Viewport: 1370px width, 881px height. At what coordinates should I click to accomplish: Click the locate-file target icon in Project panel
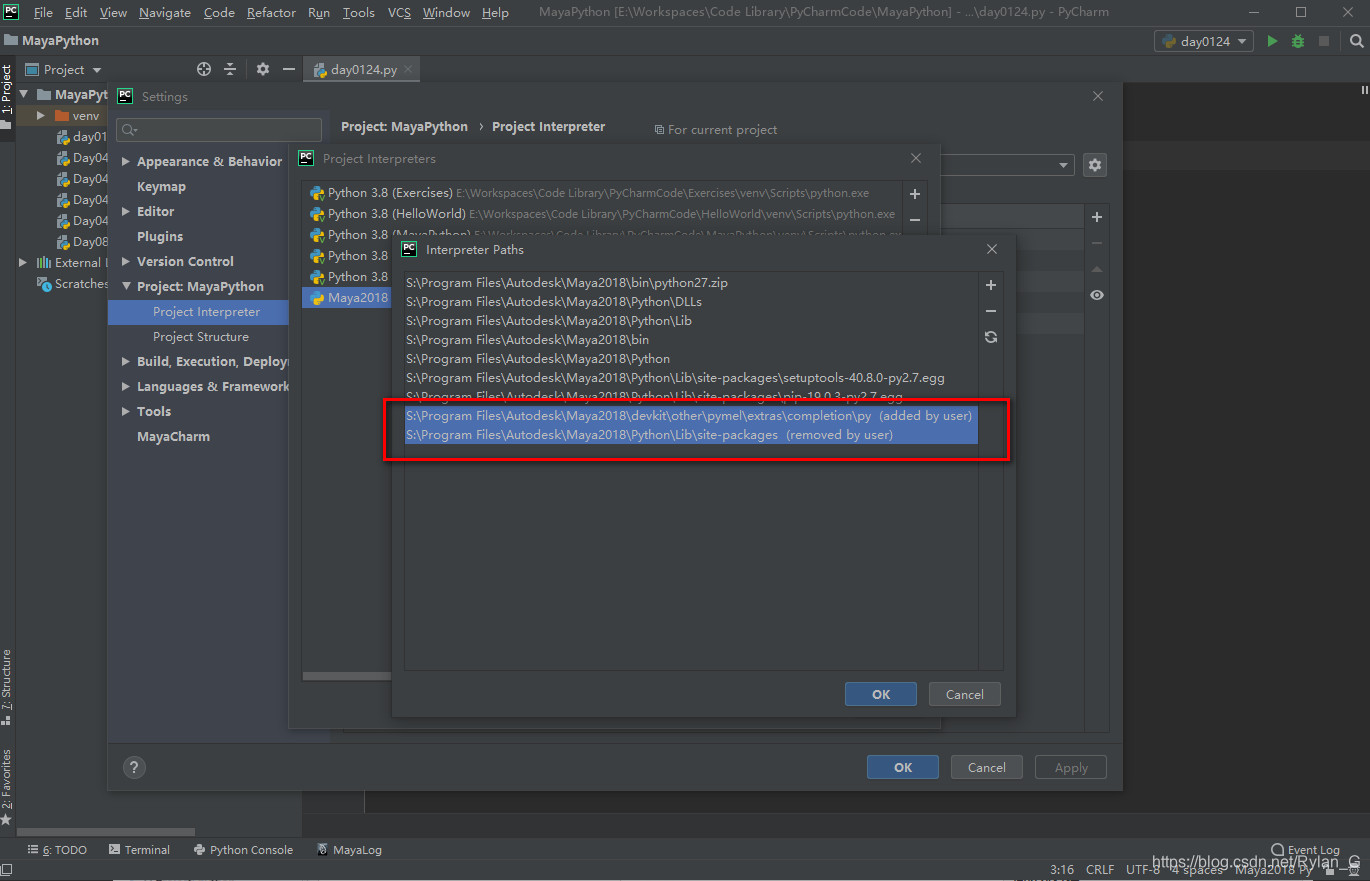click(x=204, y=69)
